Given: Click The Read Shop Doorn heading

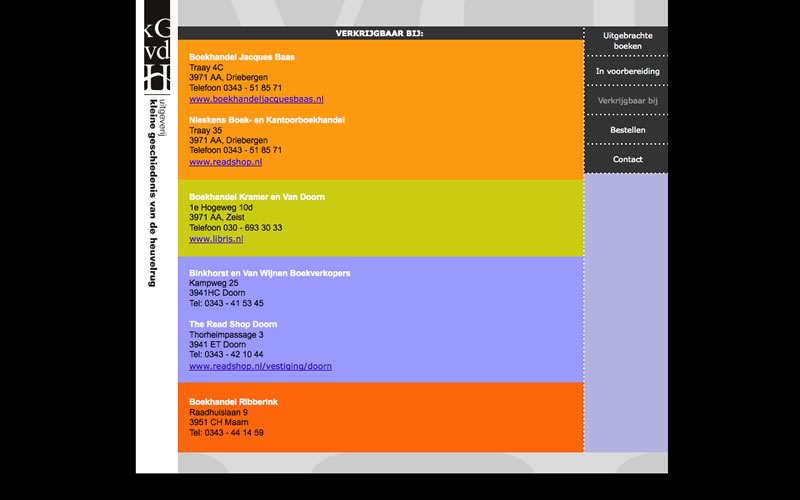Looking at the screenshot, I should click(x=233, y=324).
